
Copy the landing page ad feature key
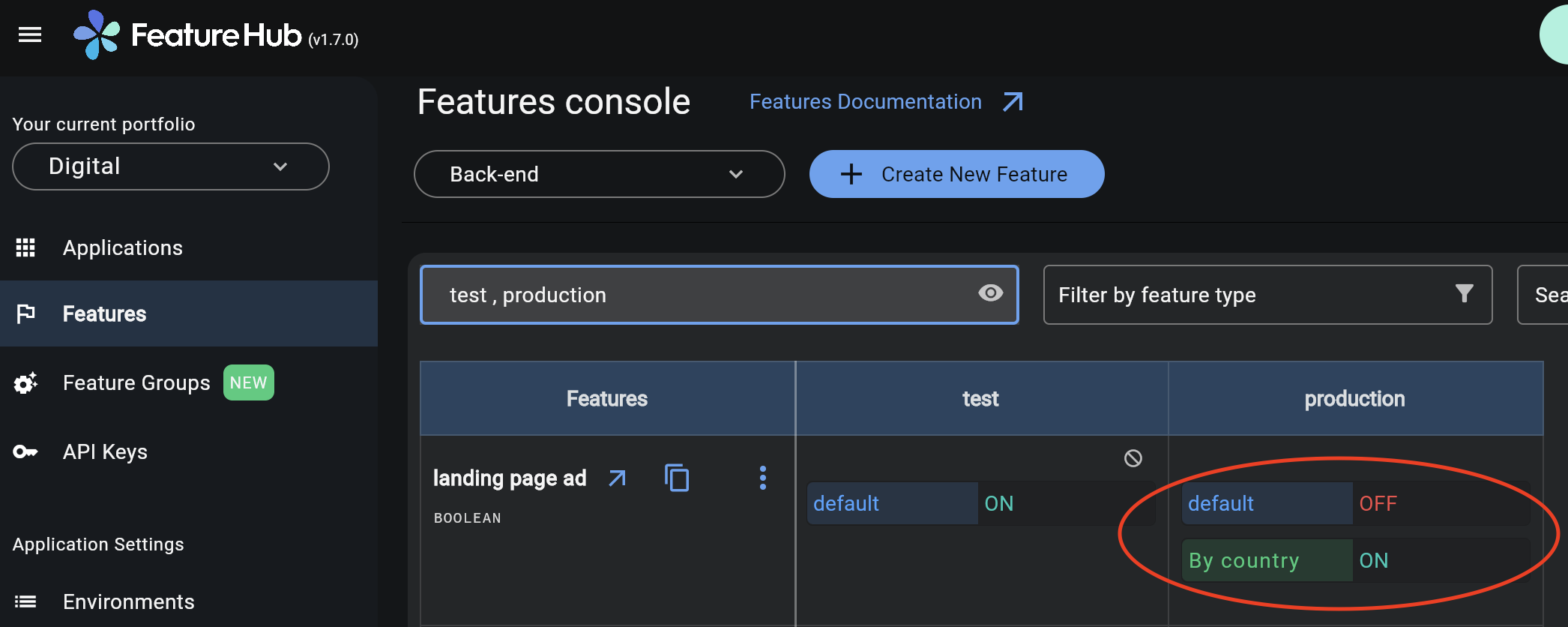(x=676, y=478)
